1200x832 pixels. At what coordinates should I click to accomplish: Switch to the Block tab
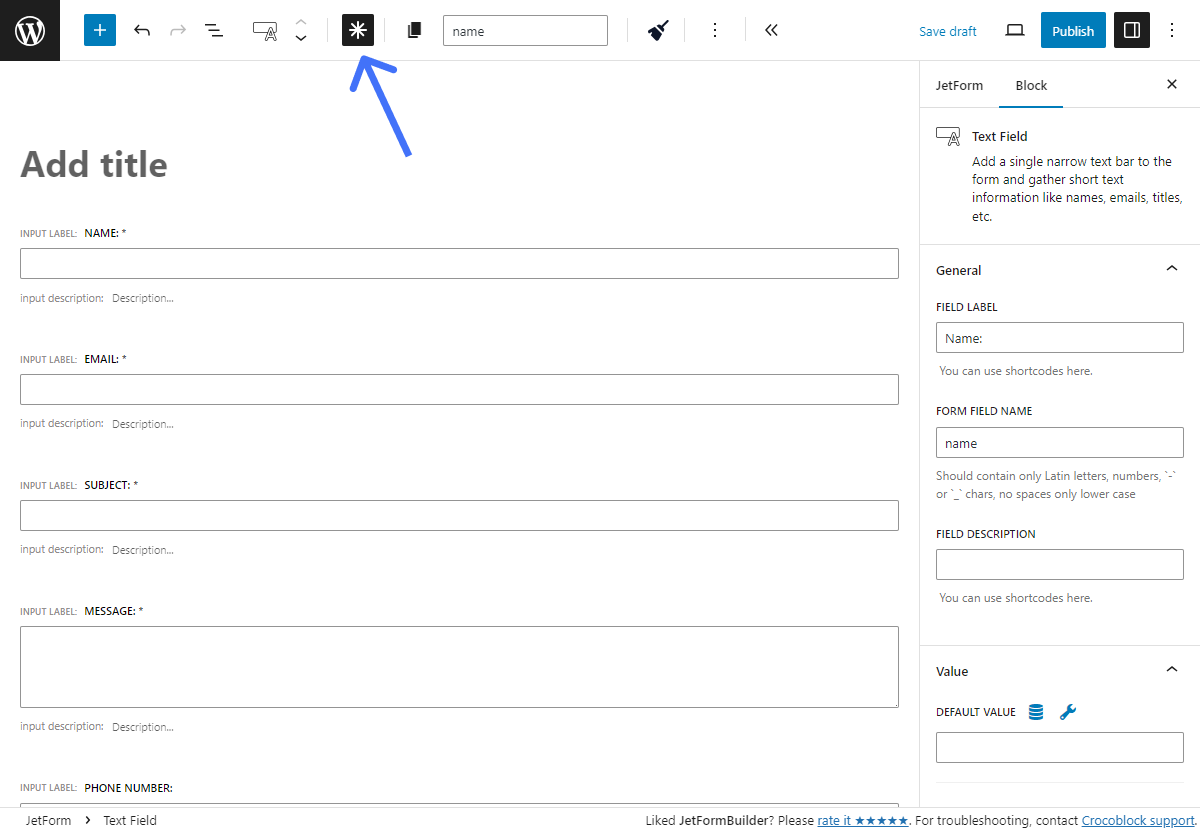point(1030,85)
